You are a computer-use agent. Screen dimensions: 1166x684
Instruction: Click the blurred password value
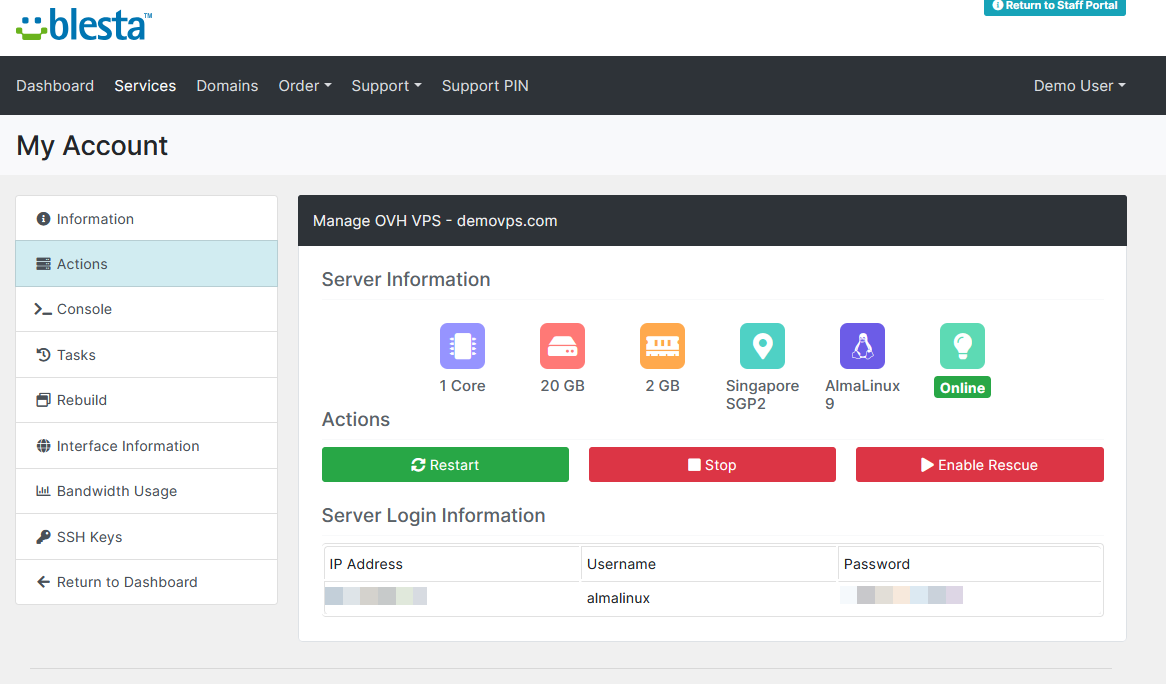901,595
